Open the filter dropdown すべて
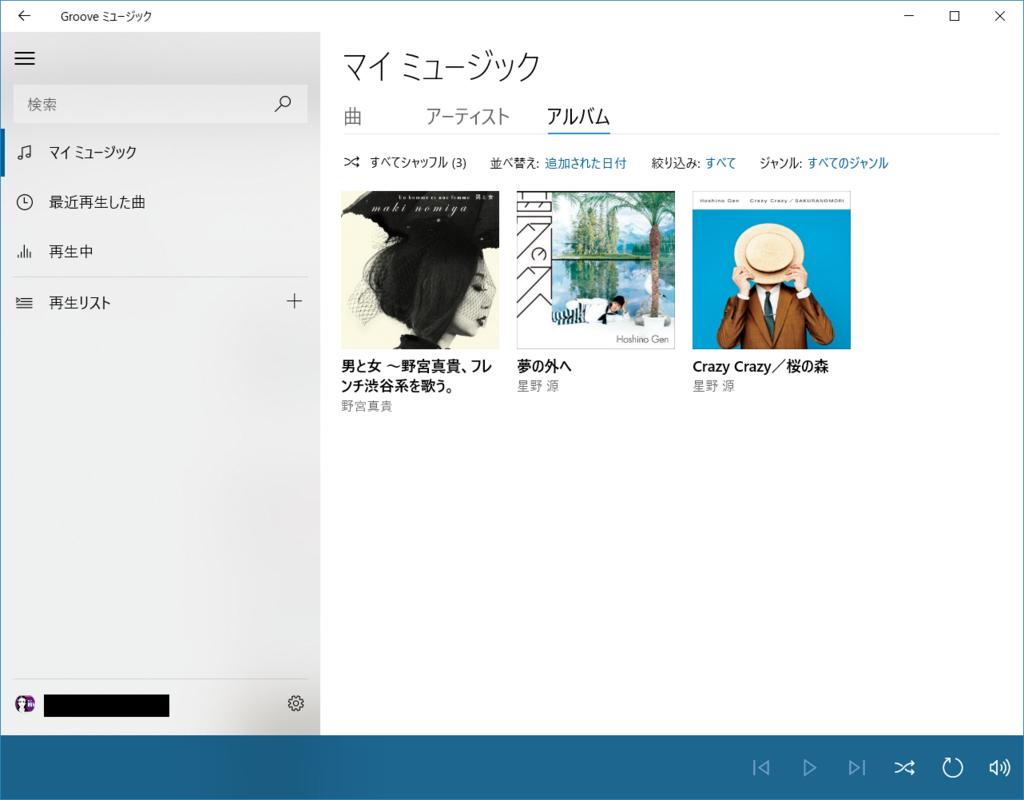Screen dimensions: 1024x800 point(720,163)
